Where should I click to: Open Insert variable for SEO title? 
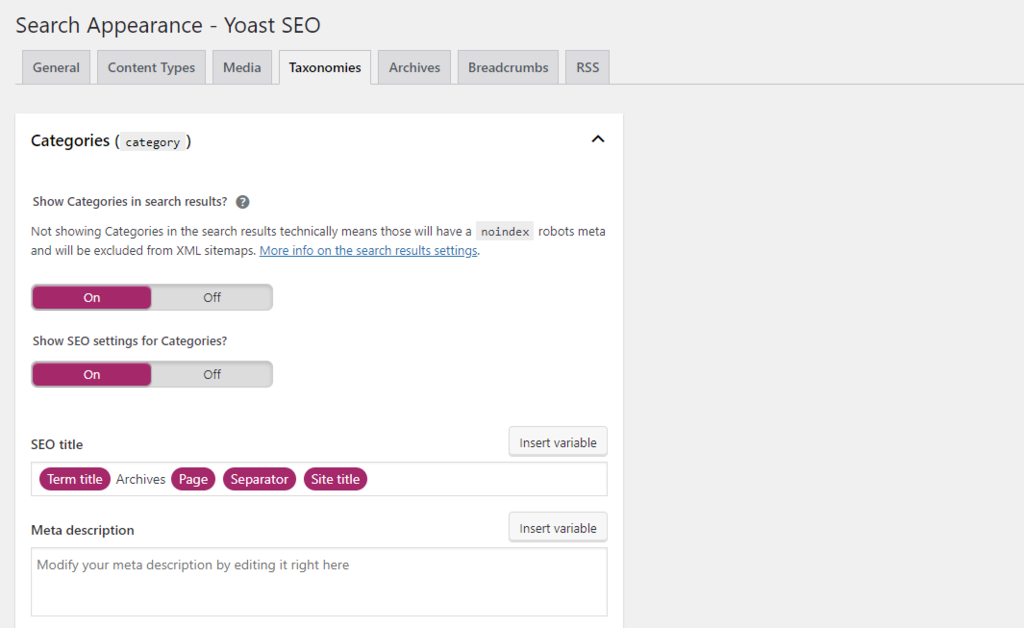[x=557, y=441]
